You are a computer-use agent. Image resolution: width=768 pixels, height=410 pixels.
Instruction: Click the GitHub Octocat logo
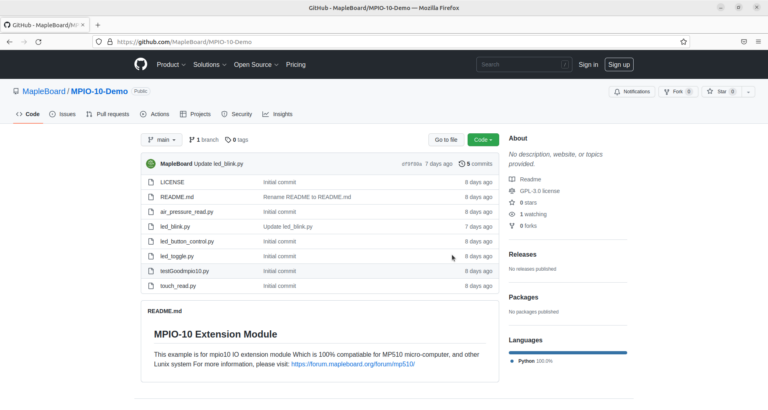(141, 64)
